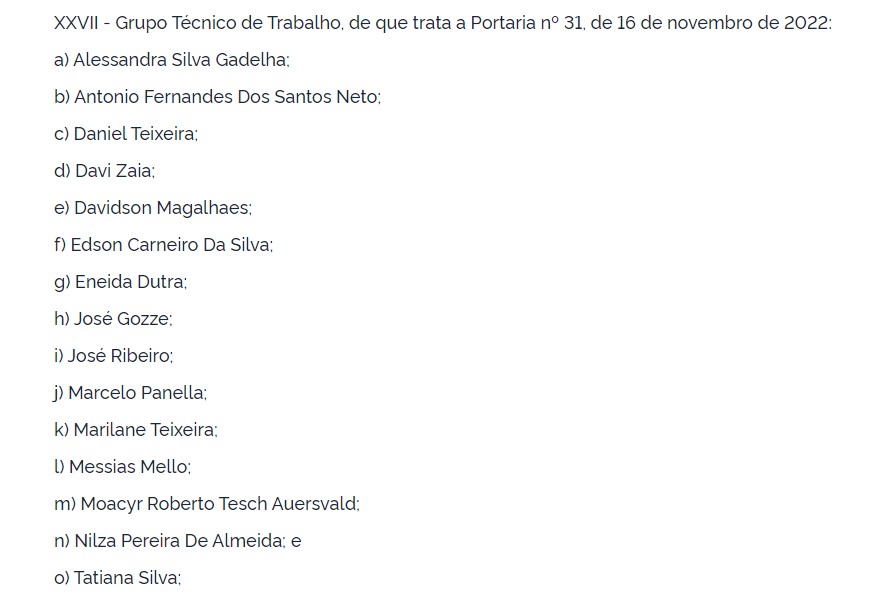Click the Davi Zaia list item

pos(104,171)
